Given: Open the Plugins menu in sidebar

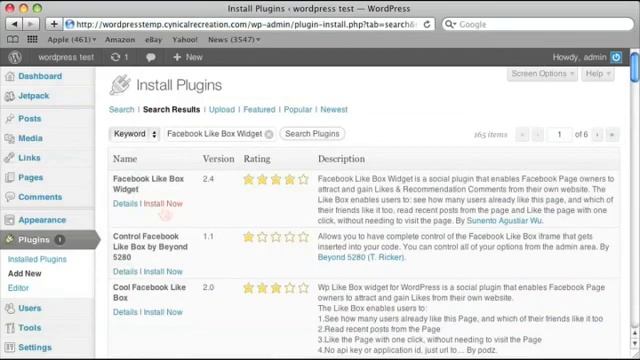Looking at the screenshot, I should point(48,240).
